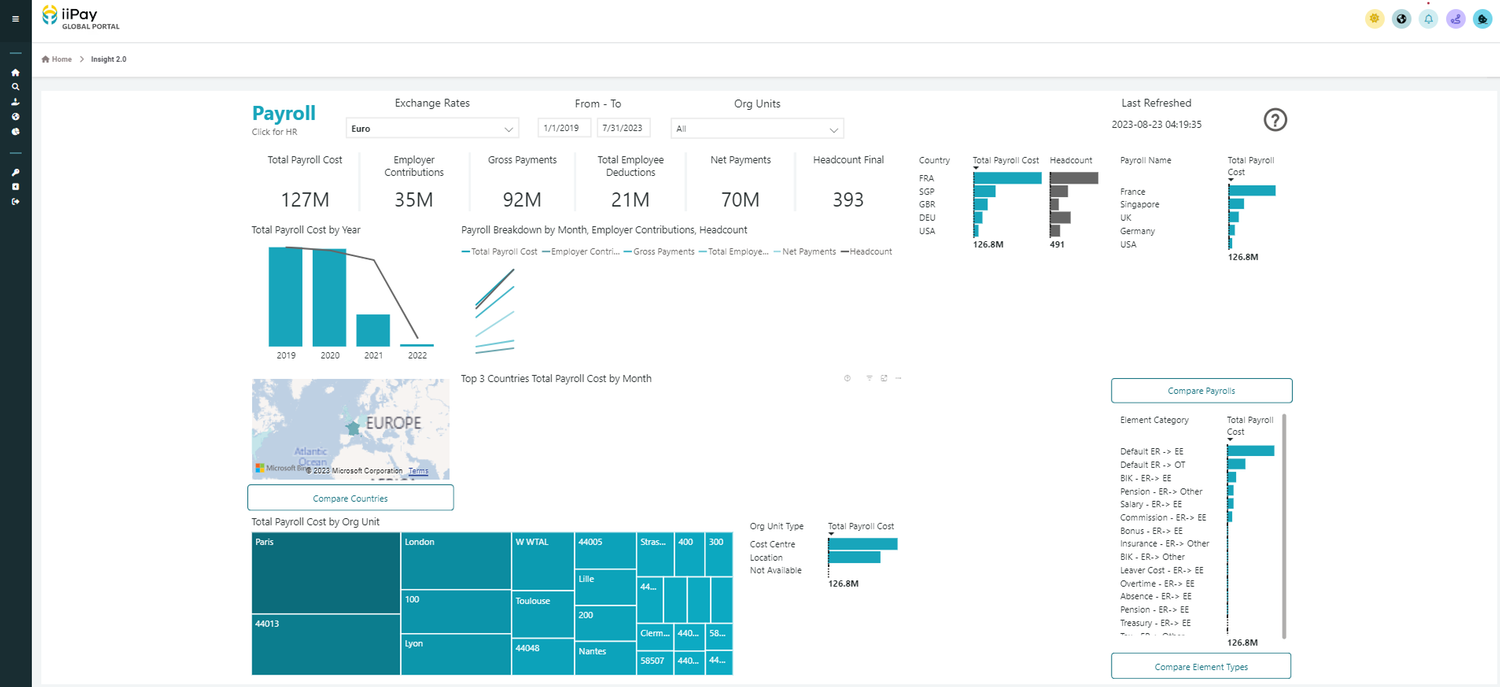This screenshot has height=687, width=1500.
Task: Click the logout icon at the sidebar bottom
Action: [14, 202]
